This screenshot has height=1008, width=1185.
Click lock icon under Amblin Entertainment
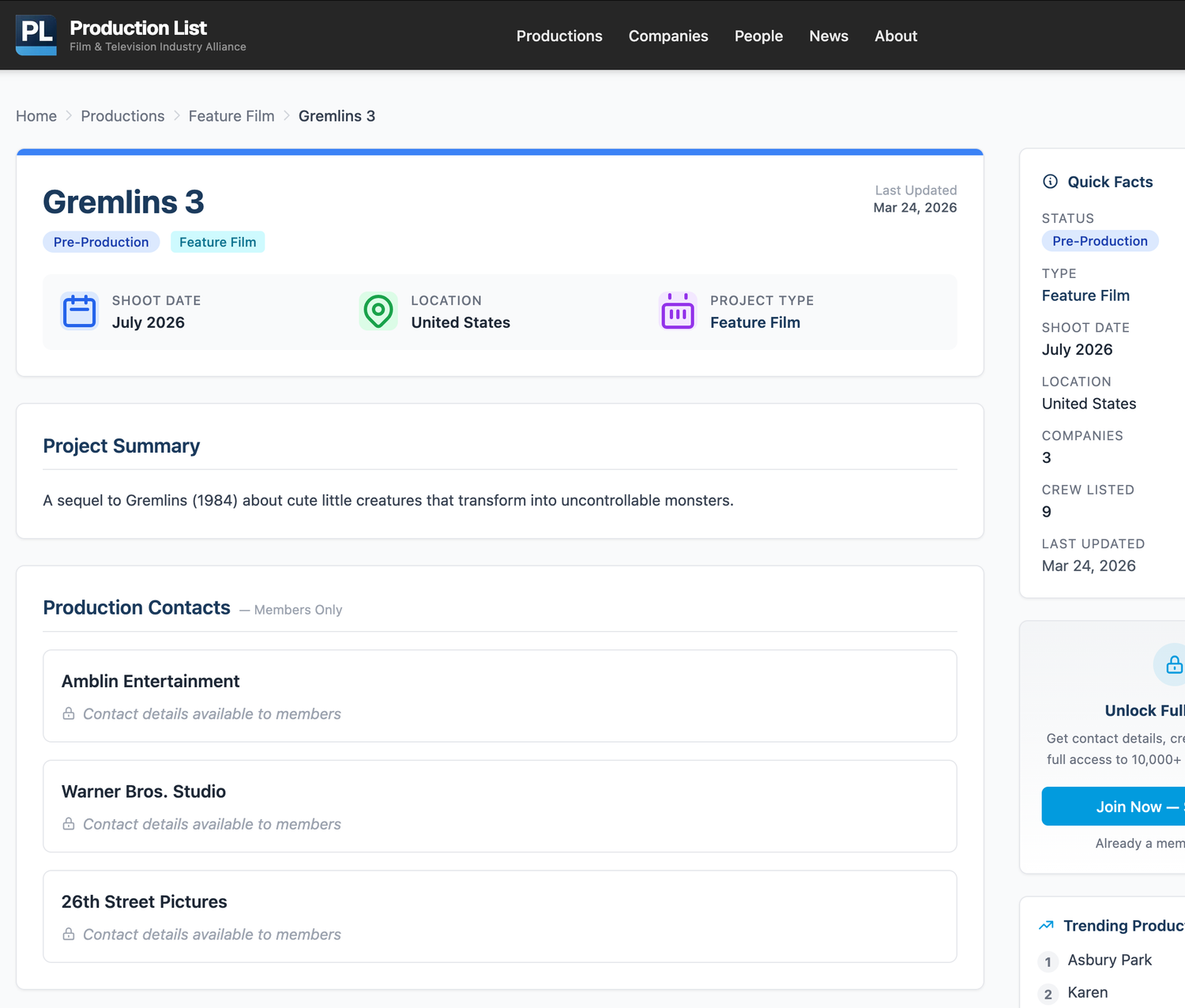coord(69,713)
